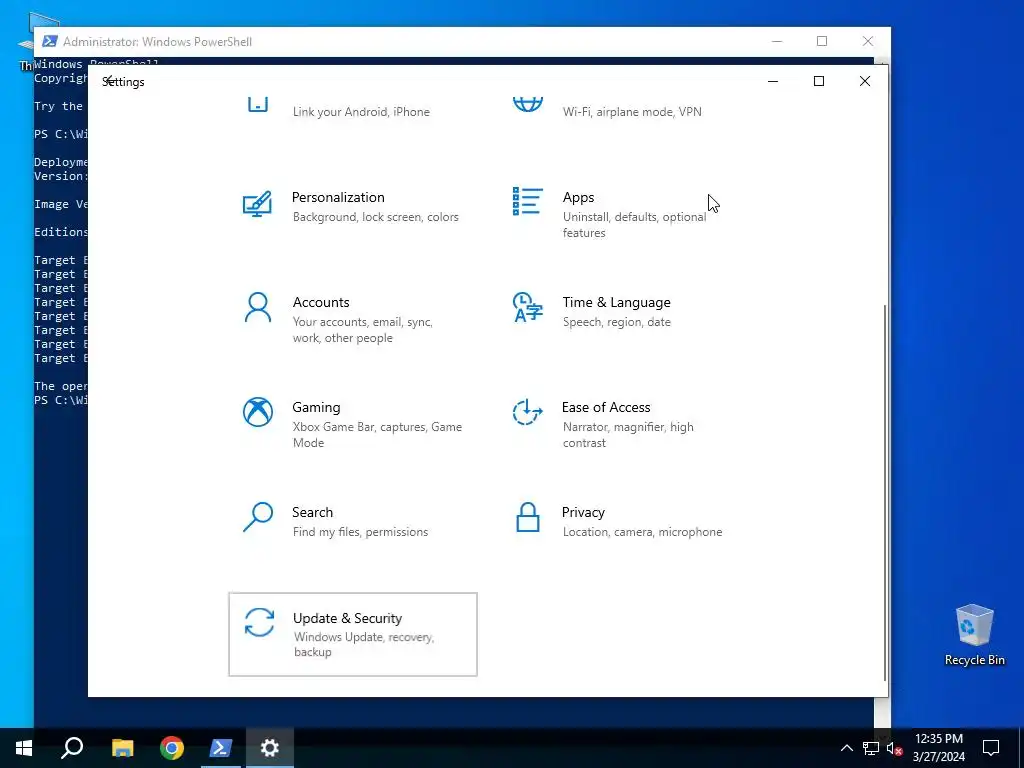This screenshot has height=768, width=1024.
Task: Select the Privacy padlock icon
Action: pyautogui.click(x=528, y=517)
